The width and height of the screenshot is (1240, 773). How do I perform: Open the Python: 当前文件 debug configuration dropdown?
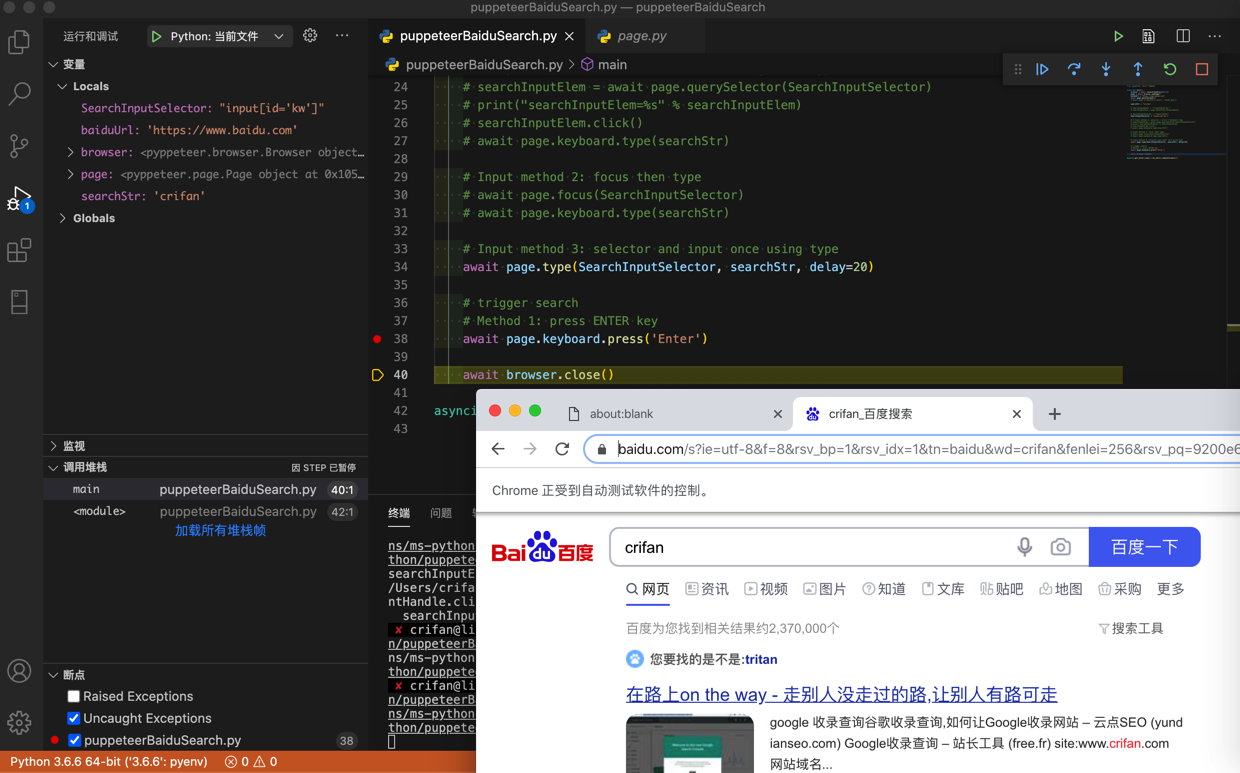tap(217, 36)
